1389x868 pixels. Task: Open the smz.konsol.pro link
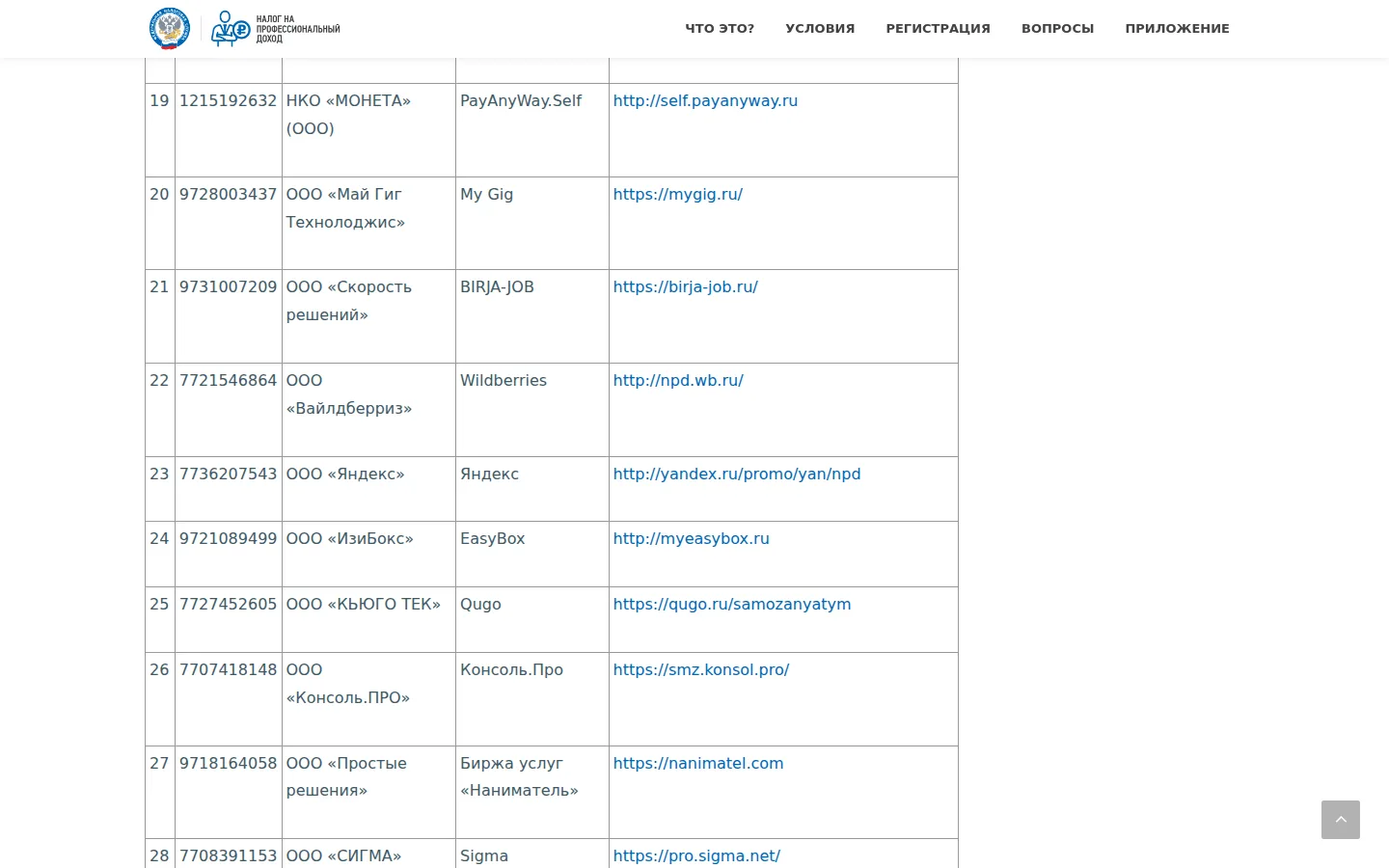tap(701, 669)
